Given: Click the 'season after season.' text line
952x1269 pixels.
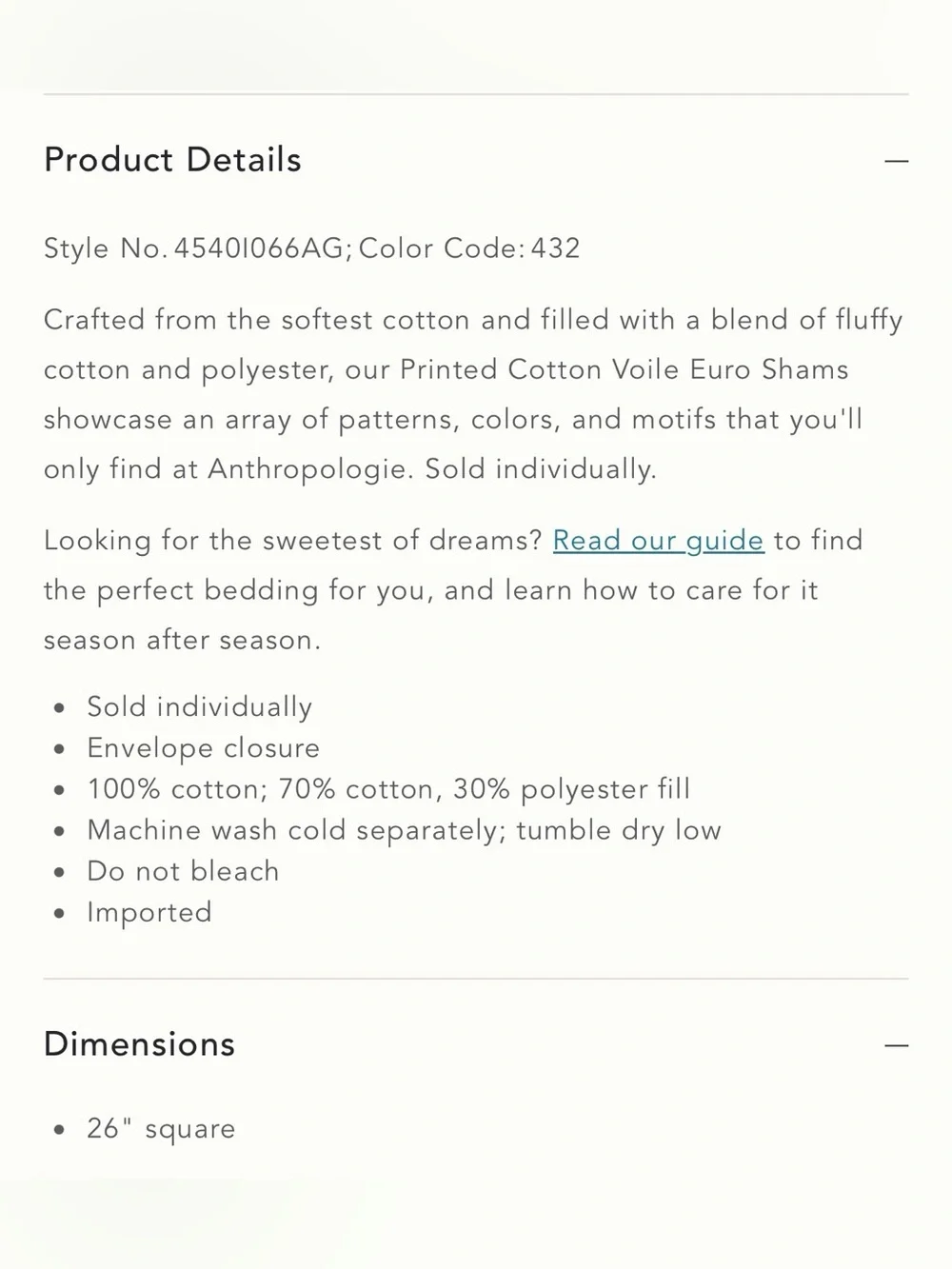Looking at the screenshot, I should [x=182, y=640].
